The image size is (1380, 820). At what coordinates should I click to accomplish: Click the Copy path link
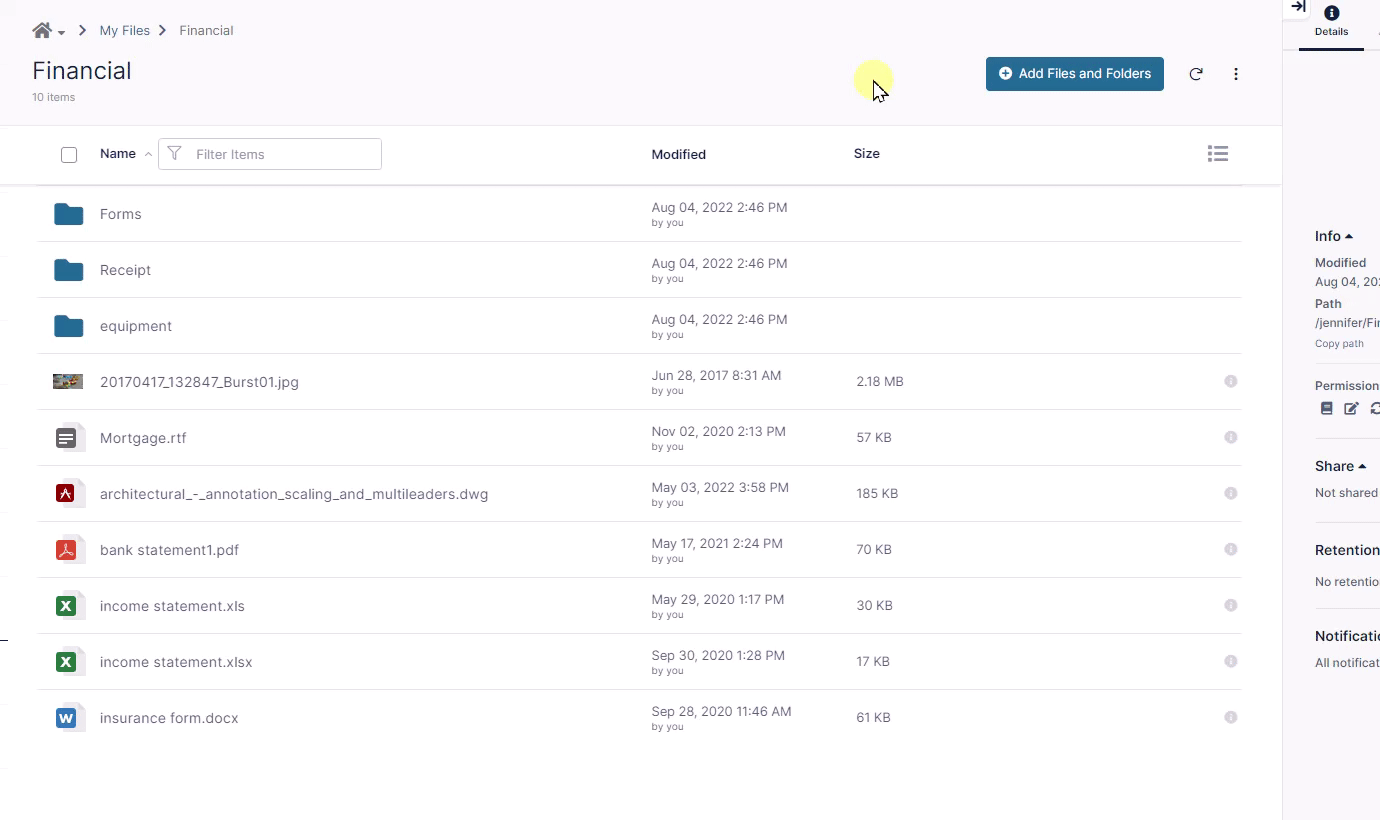[x=1339, y=344]
